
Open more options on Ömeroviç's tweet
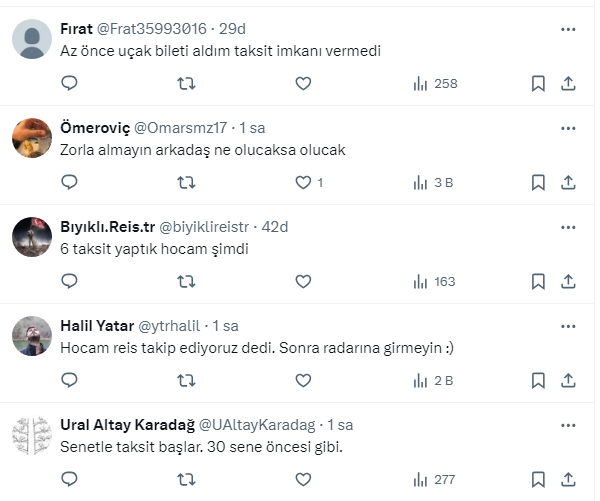click(x=568, y=128)
